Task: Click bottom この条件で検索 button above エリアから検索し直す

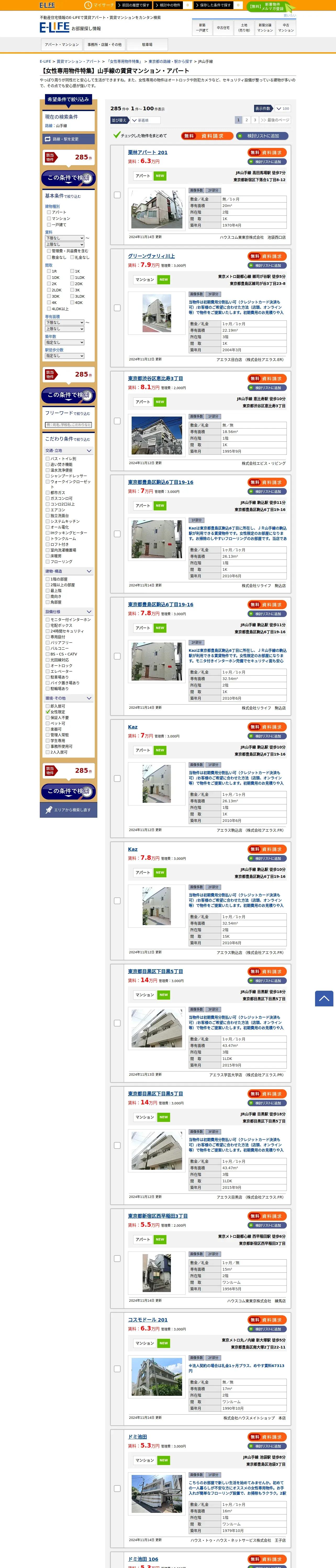Action: (x=68, y=791)
